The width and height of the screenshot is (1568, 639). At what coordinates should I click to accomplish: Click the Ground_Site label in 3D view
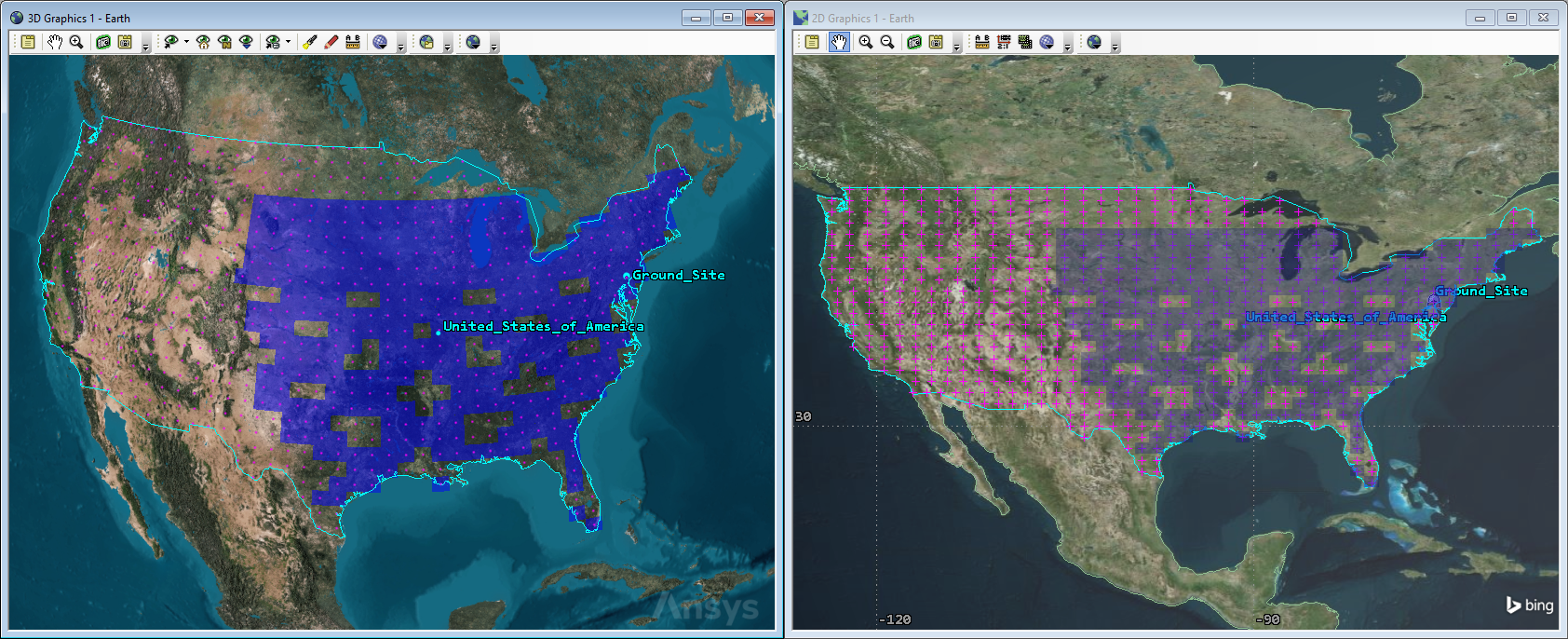[678, 275]
